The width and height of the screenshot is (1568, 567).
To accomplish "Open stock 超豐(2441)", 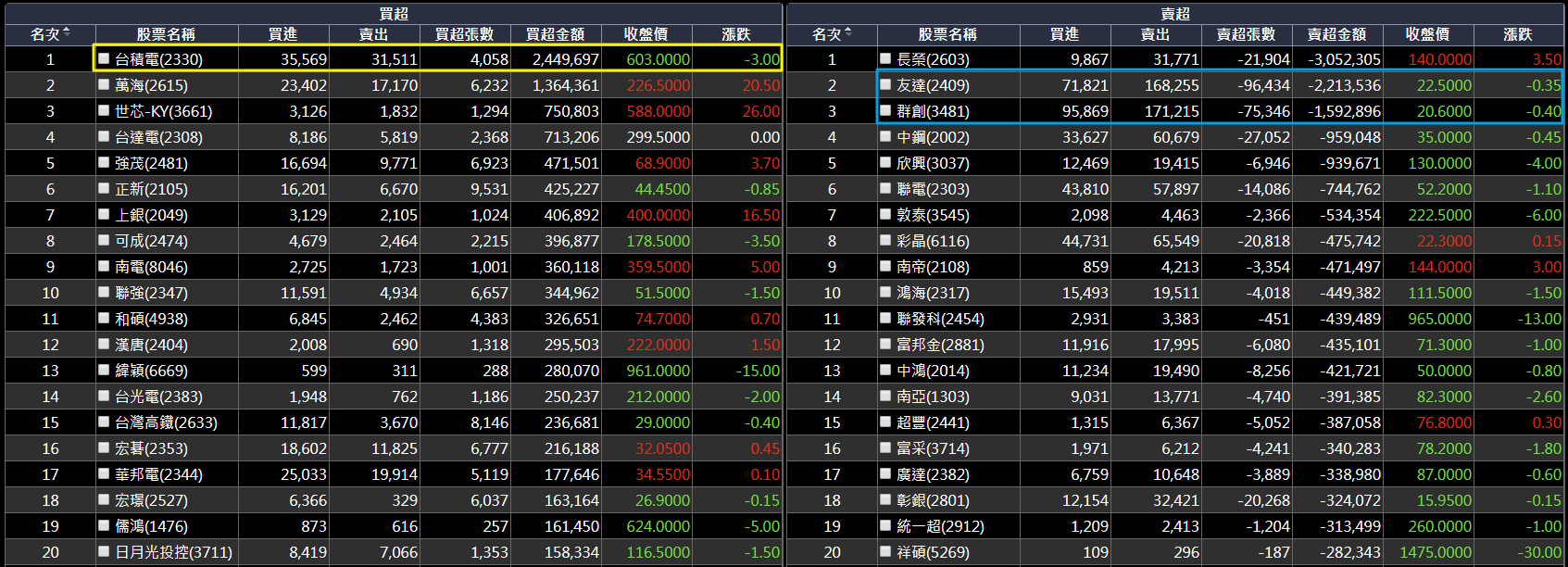I will 933,422.
